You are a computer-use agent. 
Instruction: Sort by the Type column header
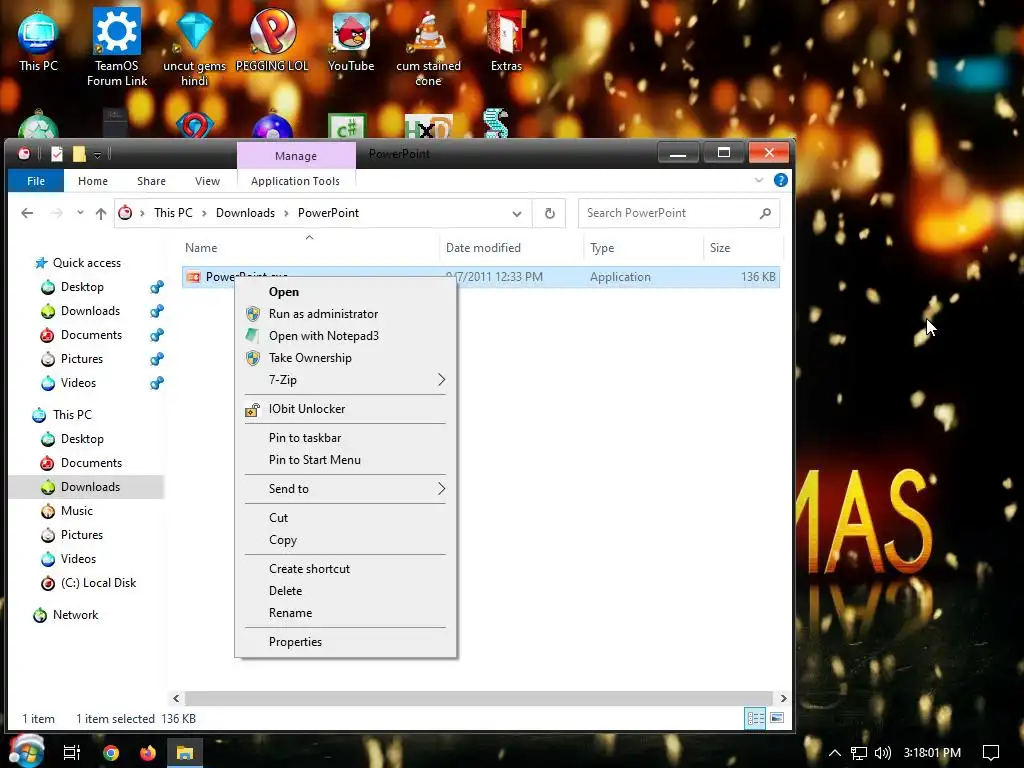pos(643,248)
